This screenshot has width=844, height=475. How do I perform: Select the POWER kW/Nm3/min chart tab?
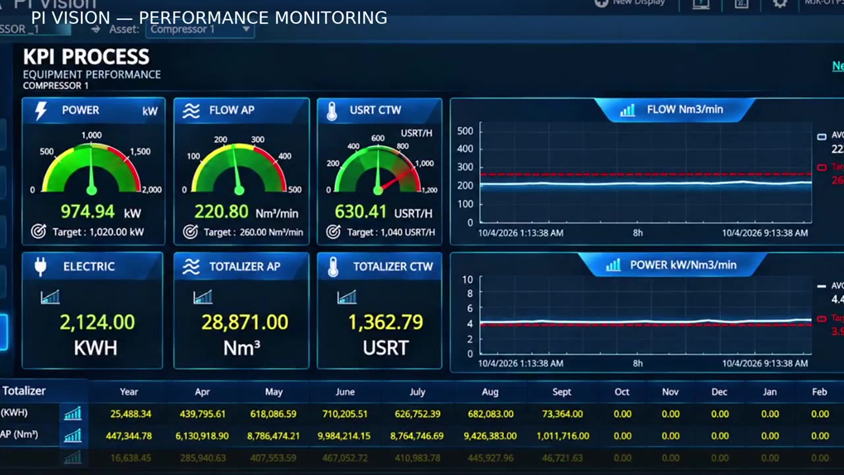pyautogui.click(x=672, y=265)
